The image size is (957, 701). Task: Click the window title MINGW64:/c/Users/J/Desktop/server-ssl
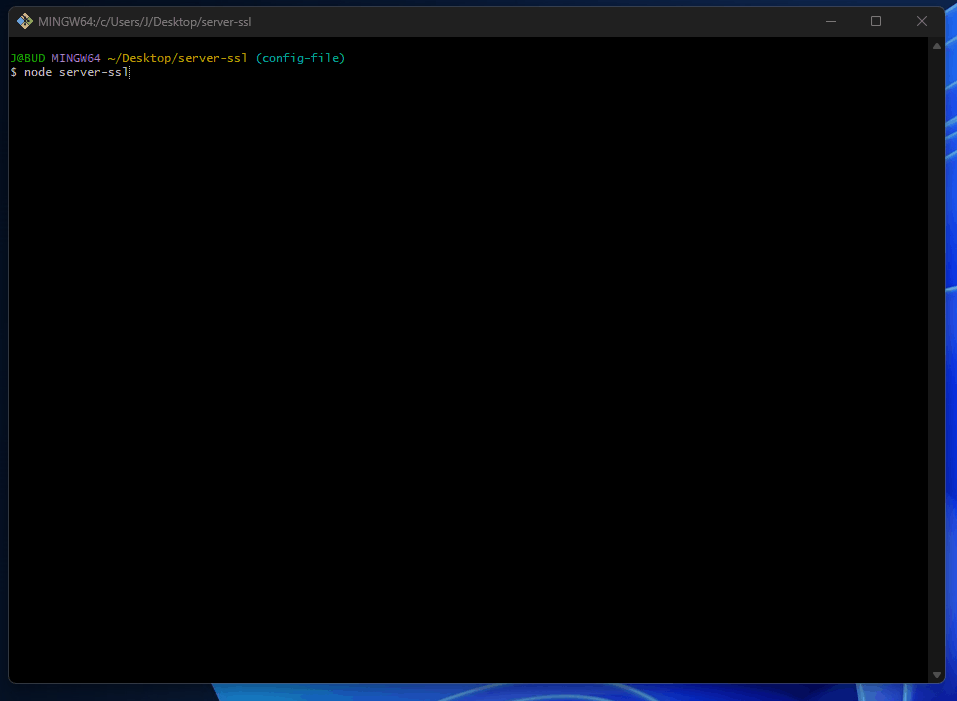[145, 22]
